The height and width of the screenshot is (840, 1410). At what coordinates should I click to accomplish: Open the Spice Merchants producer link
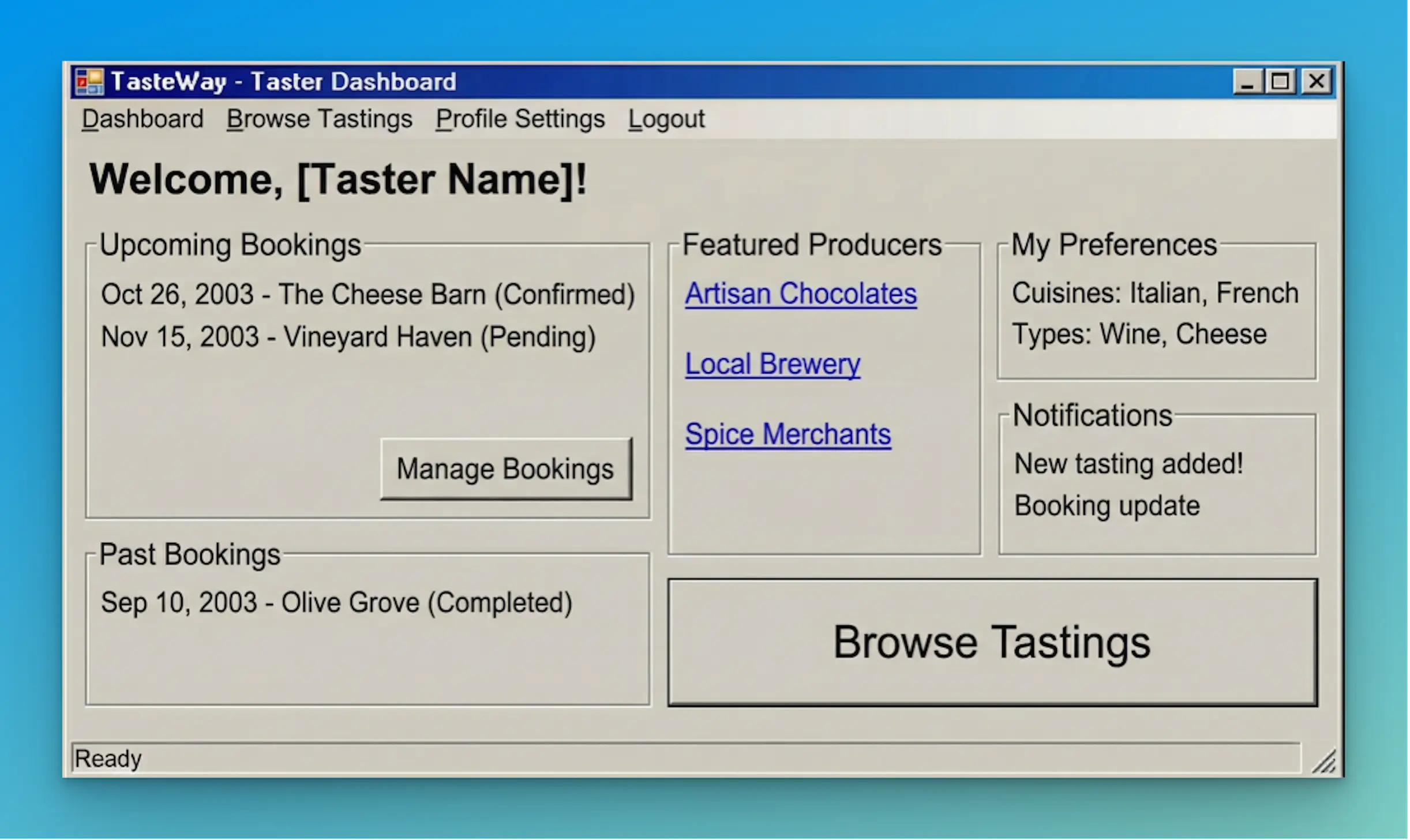click(788, 434)
